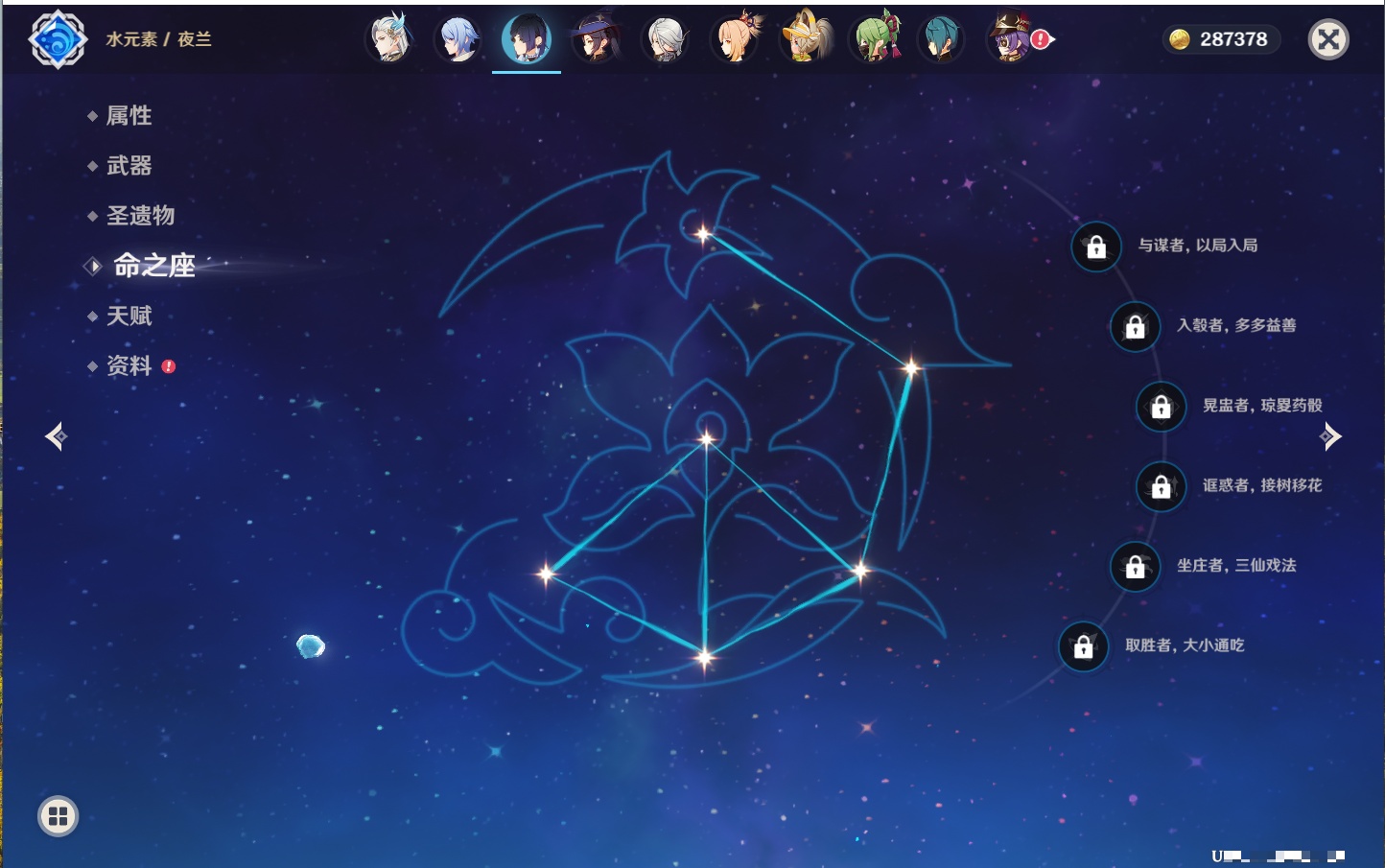Switch to the green-haired masked character avatar
The image size is (1385, 868).
(875, 38)
